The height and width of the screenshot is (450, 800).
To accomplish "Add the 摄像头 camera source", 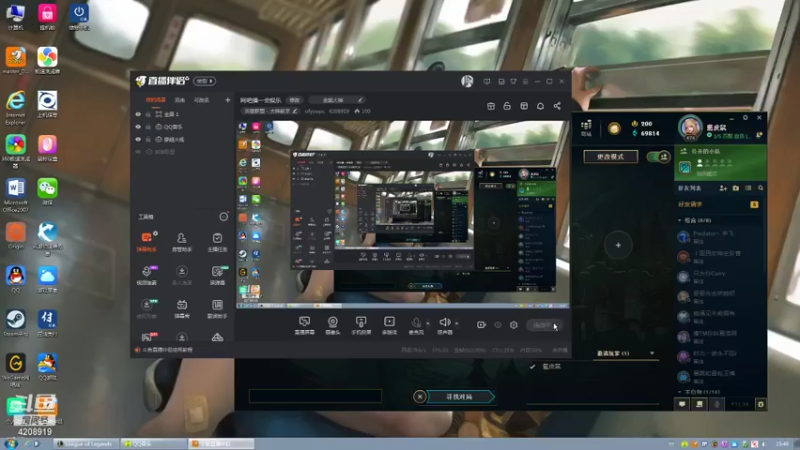I will (x=333, y=325).
